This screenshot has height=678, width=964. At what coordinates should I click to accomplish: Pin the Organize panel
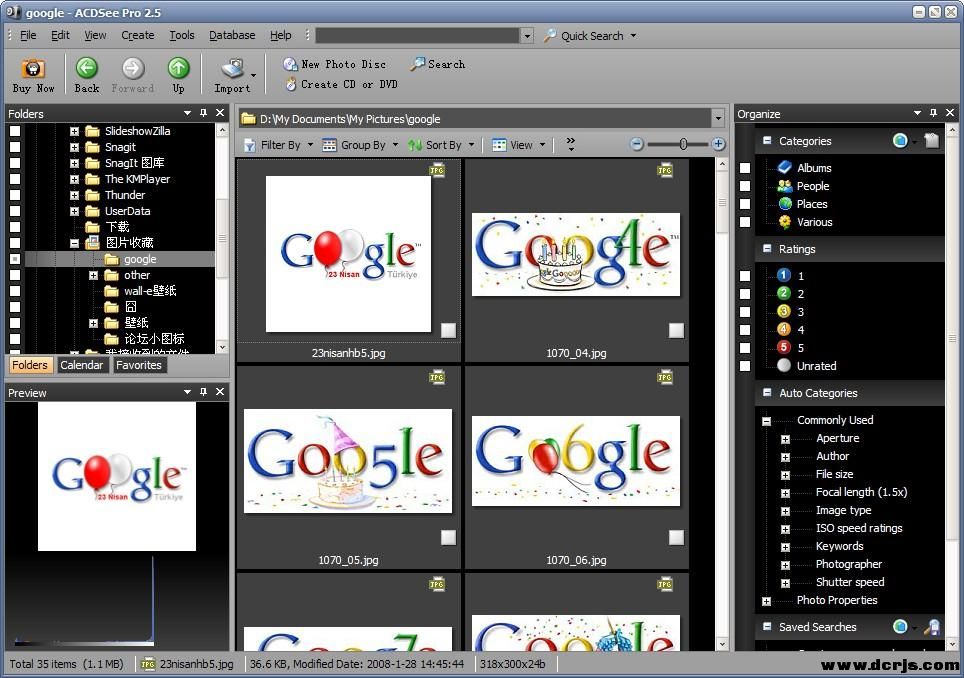(933, 113)
